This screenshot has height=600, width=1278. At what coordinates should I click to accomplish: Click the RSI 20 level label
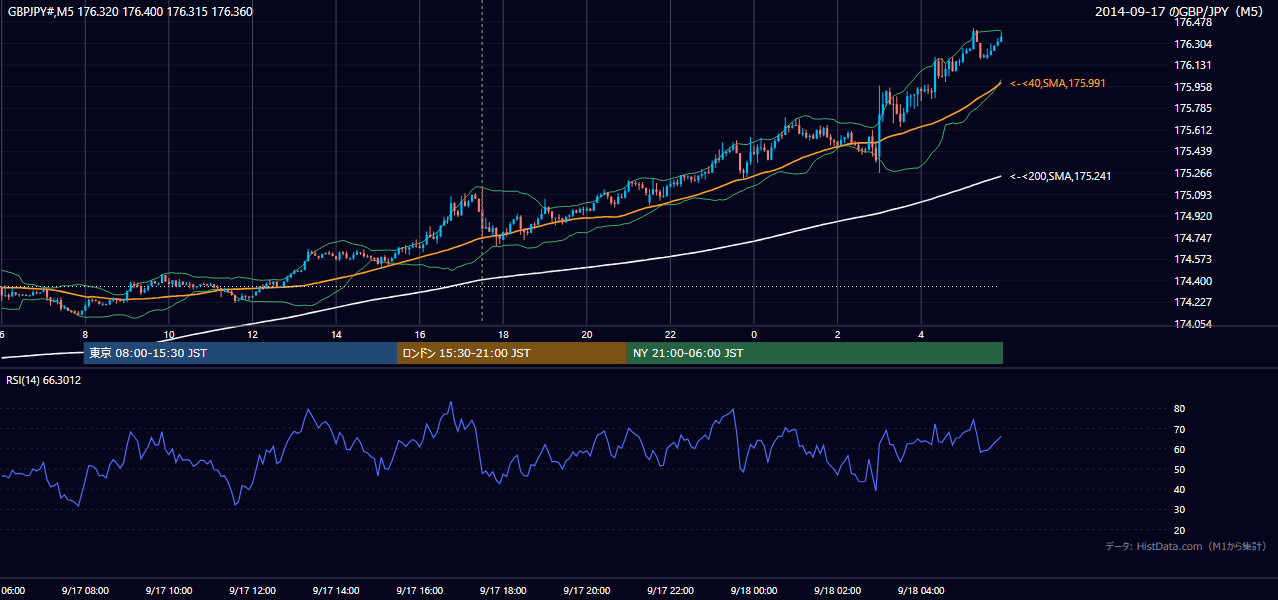pyautogui.click(x=1180, y=530)
